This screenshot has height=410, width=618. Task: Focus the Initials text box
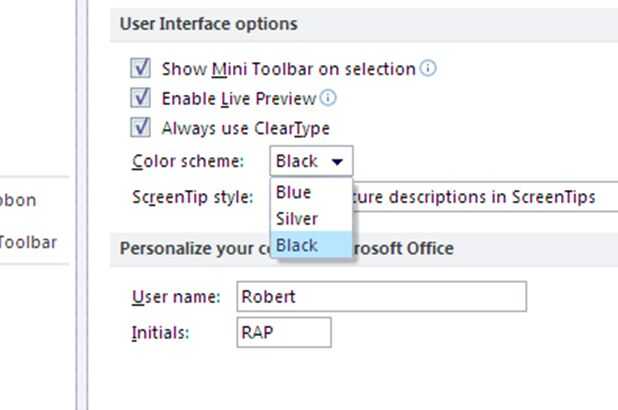click(x=283, y=333)
